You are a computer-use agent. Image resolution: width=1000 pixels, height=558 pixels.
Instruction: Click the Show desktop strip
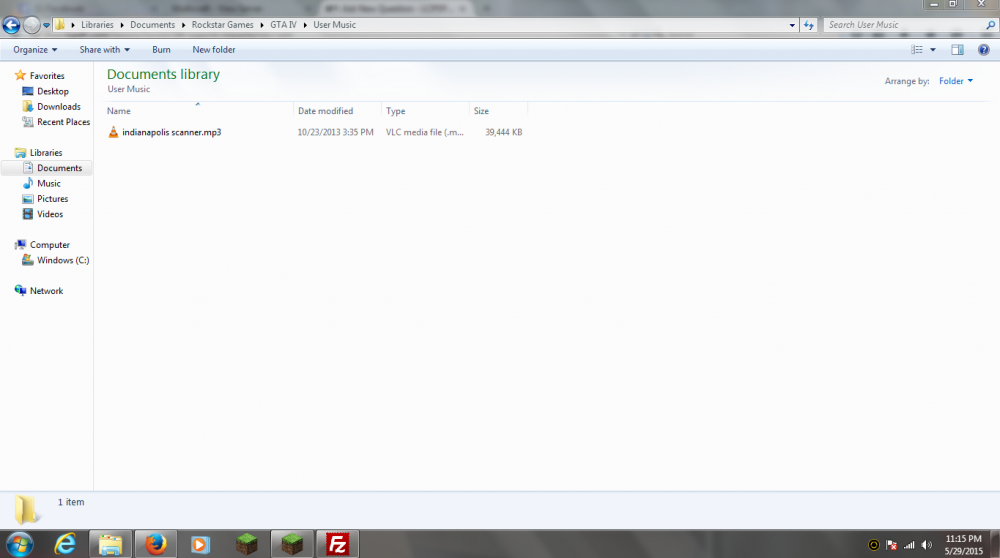click(995, 544)
